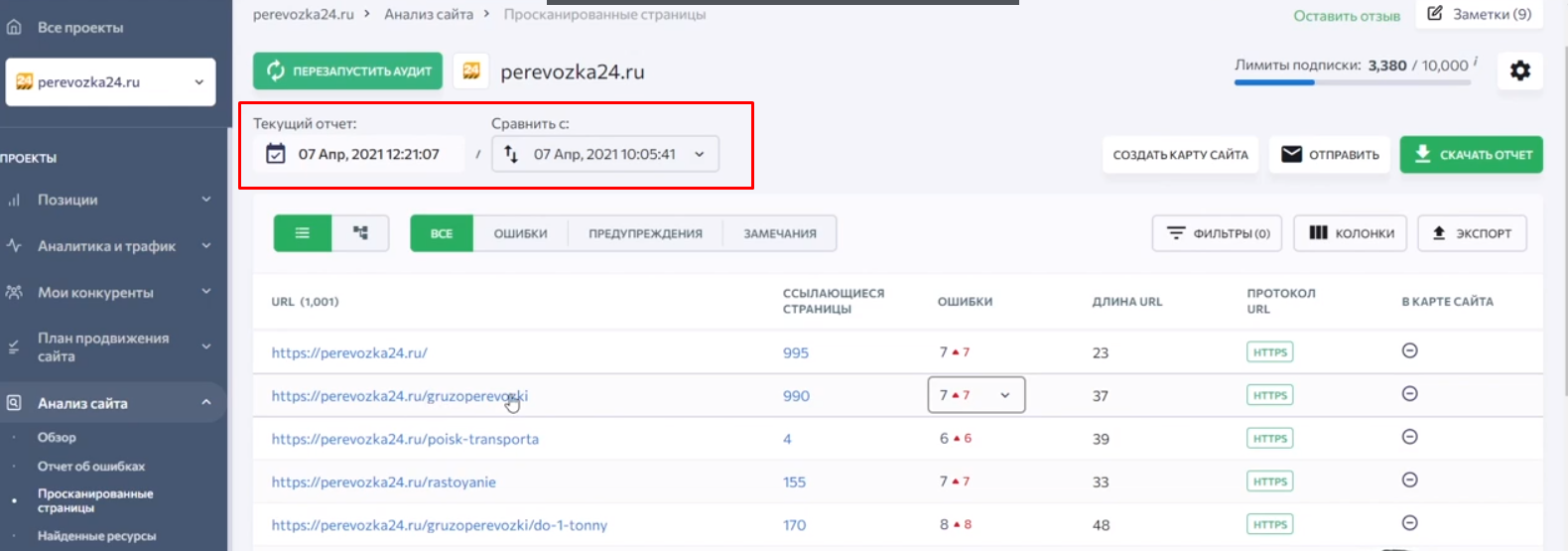This screenshot has width=1568, height=551.
Task: Click Мои конкуренты people icon
Action: tap(14, 292)
